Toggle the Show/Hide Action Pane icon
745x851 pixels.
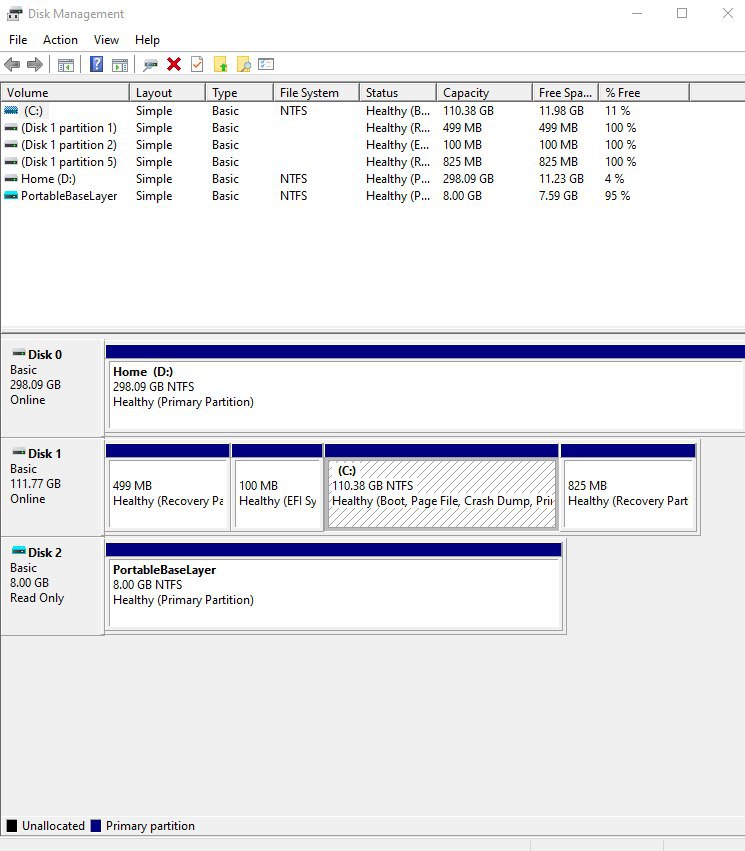click(x=120, y=65)
